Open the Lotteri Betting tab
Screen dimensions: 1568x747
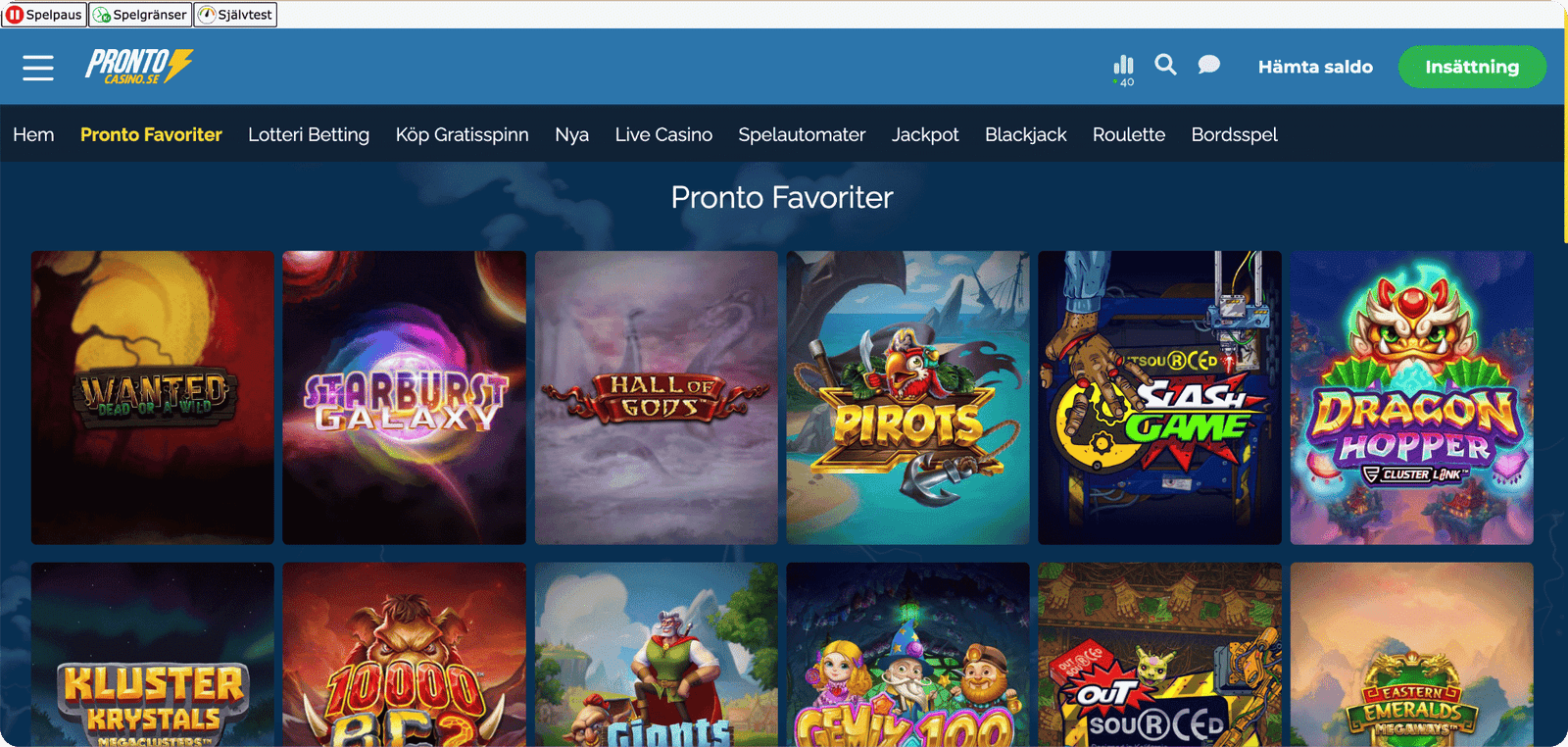tap(309, 134)
